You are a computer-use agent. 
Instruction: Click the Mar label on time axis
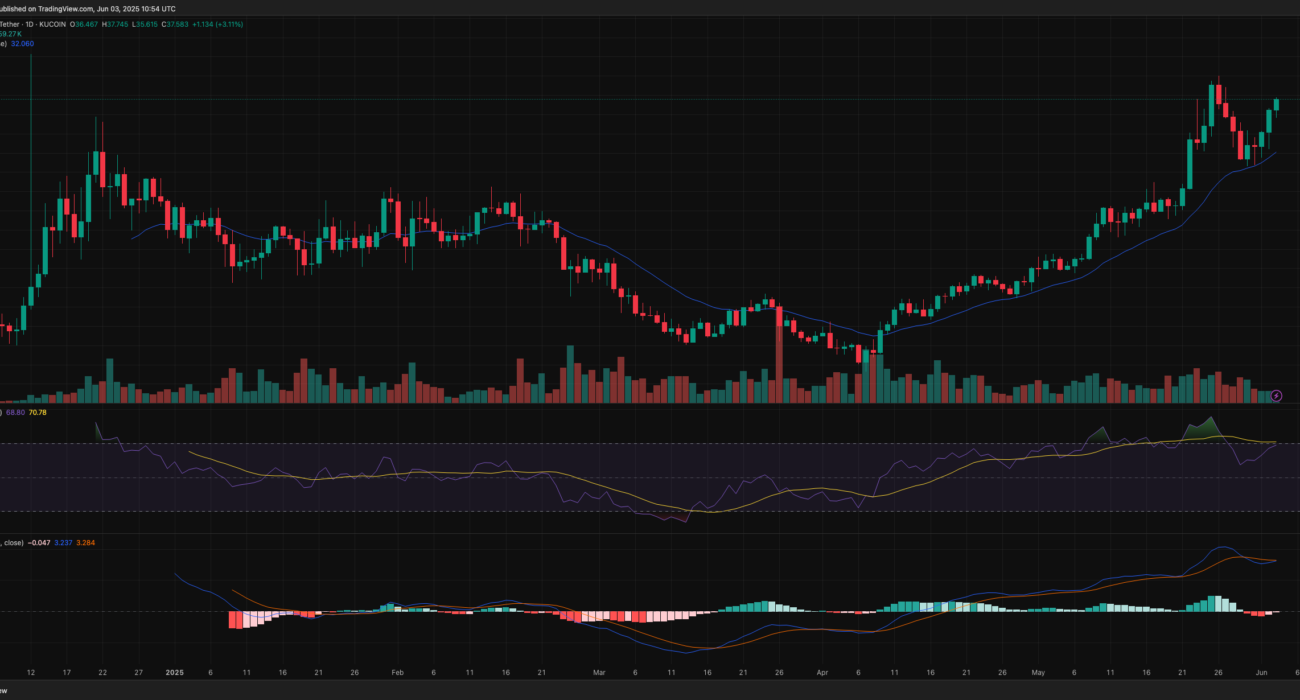(599, 674)
